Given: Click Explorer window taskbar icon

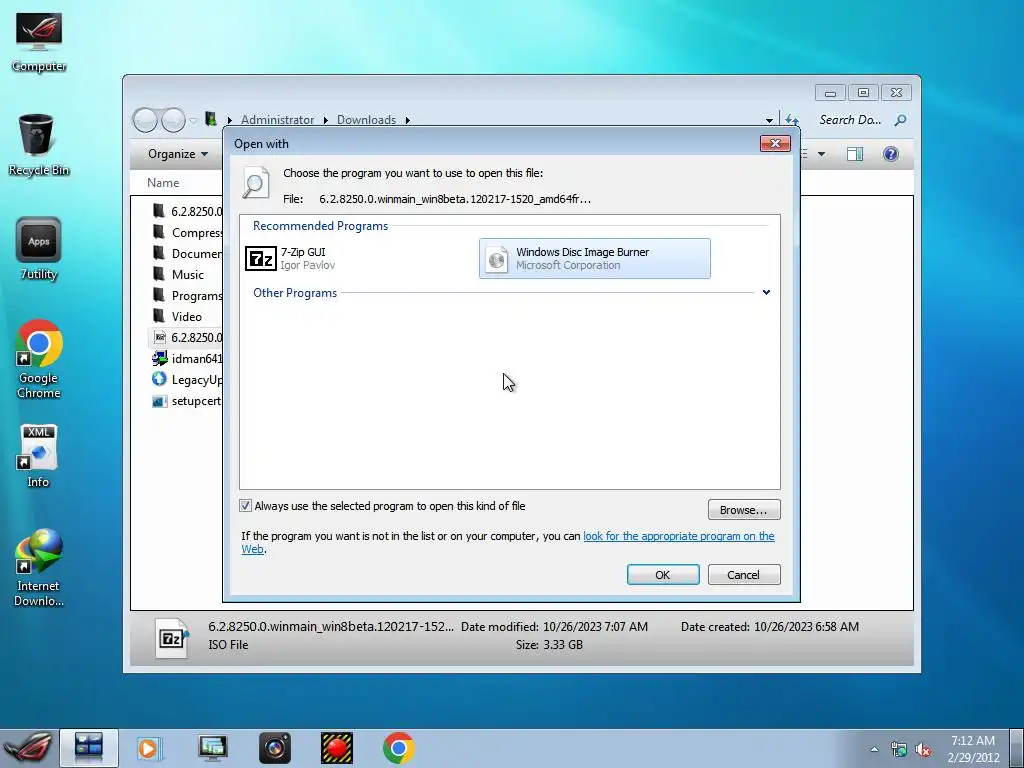Looking at the screenshot, I should coord(89,748).
